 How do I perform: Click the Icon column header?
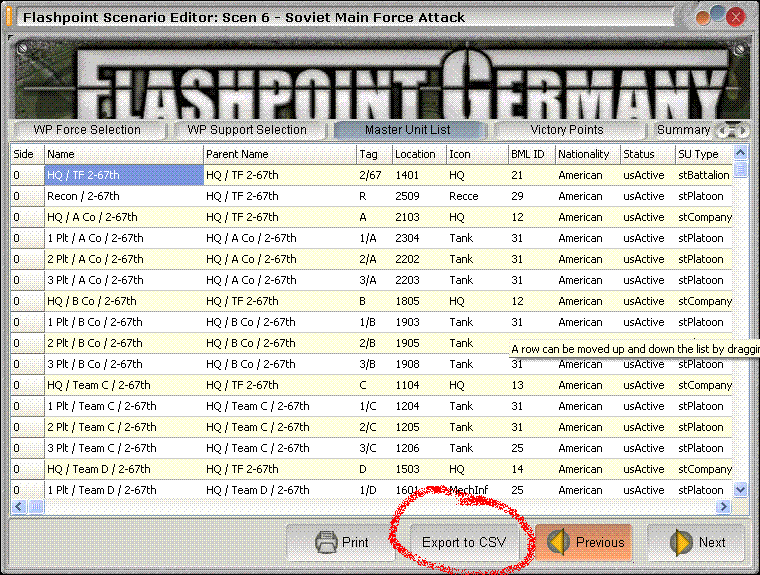[477, 154]
